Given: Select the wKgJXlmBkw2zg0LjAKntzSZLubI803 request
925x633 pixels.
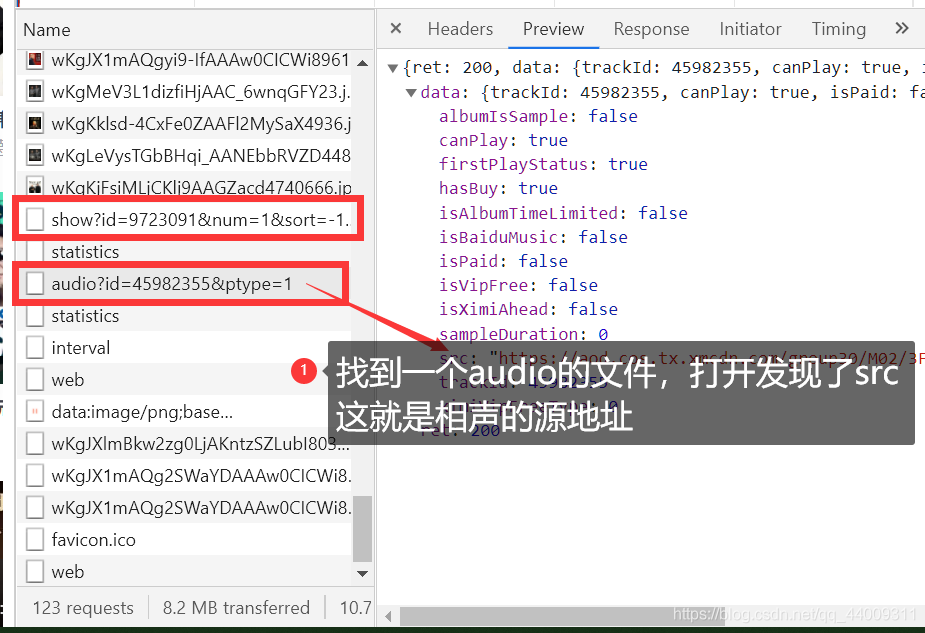Looking at the screenshot, I should (x=184, y=443).
